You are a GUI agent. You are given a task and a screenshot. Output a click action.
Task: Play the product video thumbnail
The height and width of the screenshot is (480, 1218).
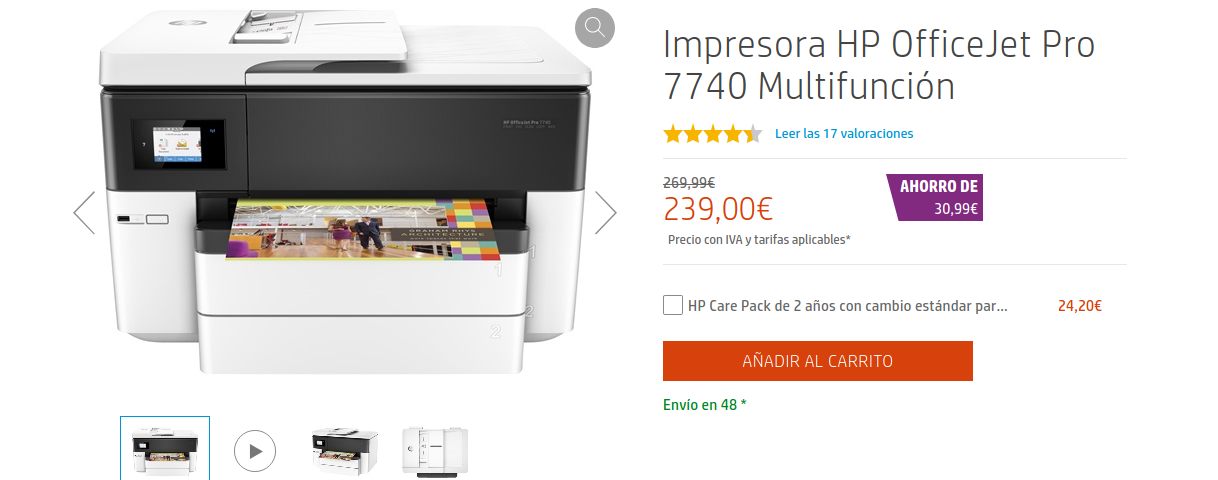255,451
